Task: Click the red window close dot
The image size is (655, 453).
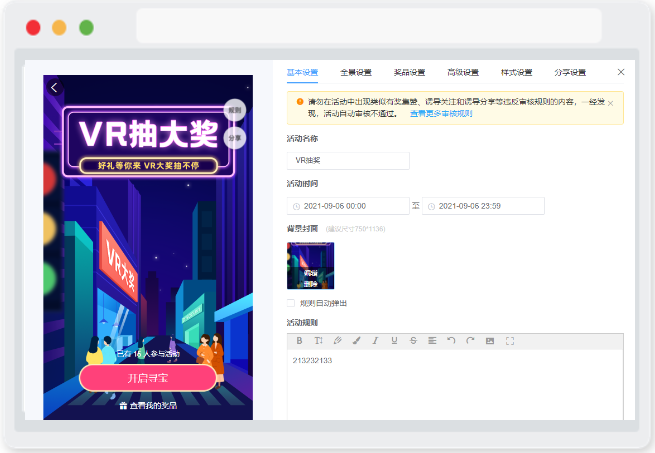Action: (x=33, y=28)
